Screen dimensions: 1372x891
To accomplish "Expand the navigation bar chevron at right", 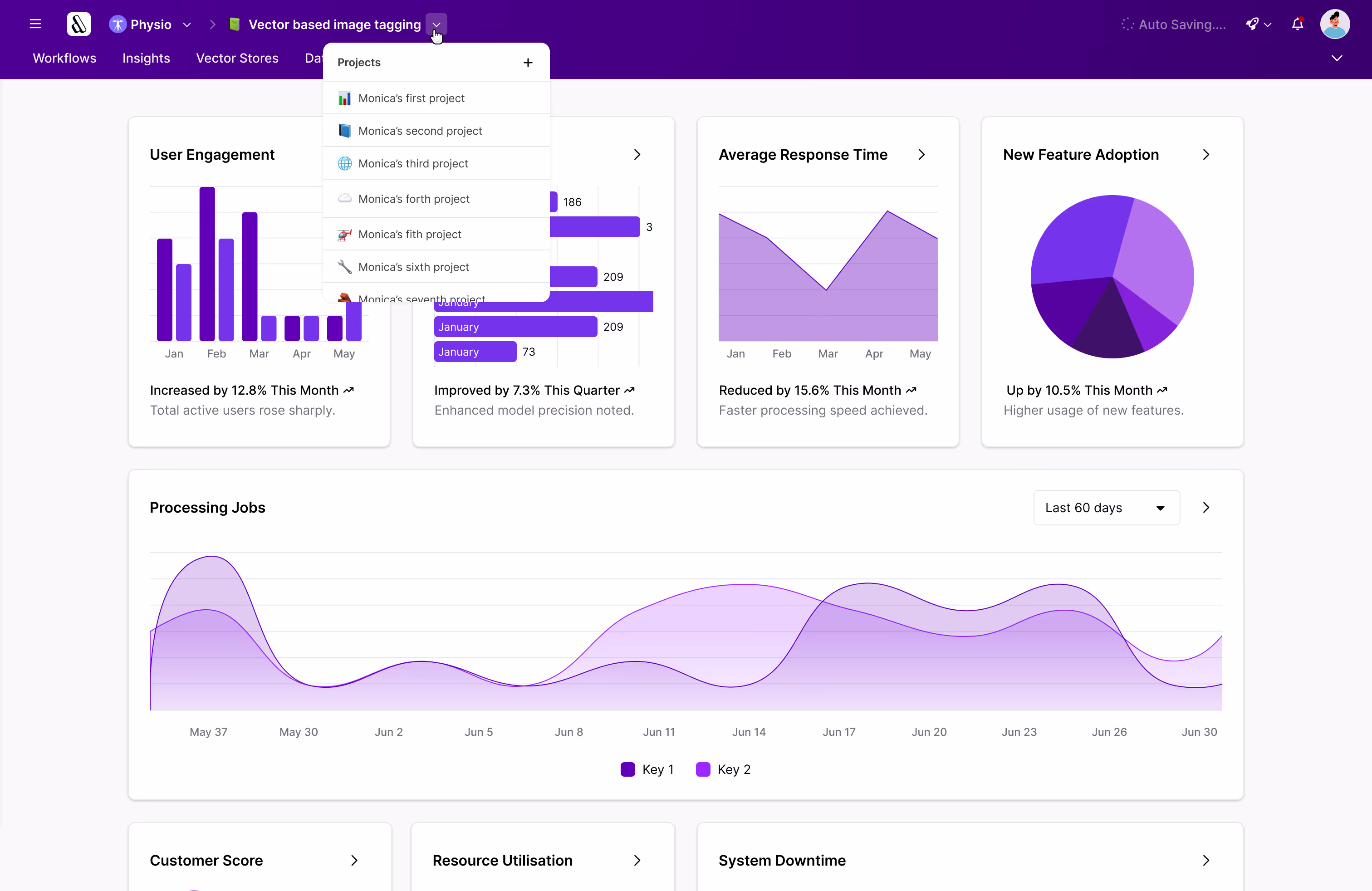I will 1336,58.
